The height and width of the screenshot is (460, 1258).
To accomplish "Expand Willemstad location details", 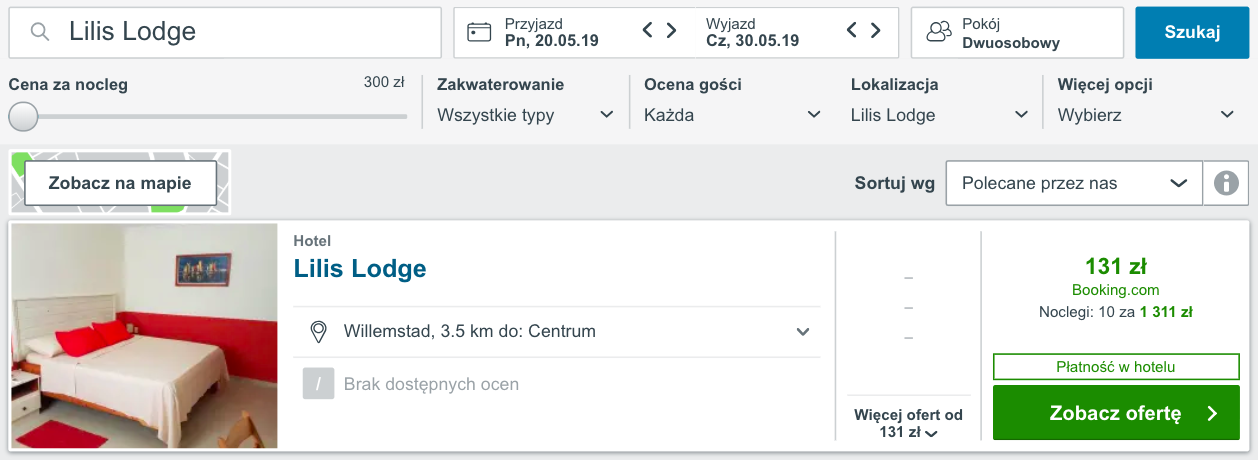I will [x=803, y=332].
